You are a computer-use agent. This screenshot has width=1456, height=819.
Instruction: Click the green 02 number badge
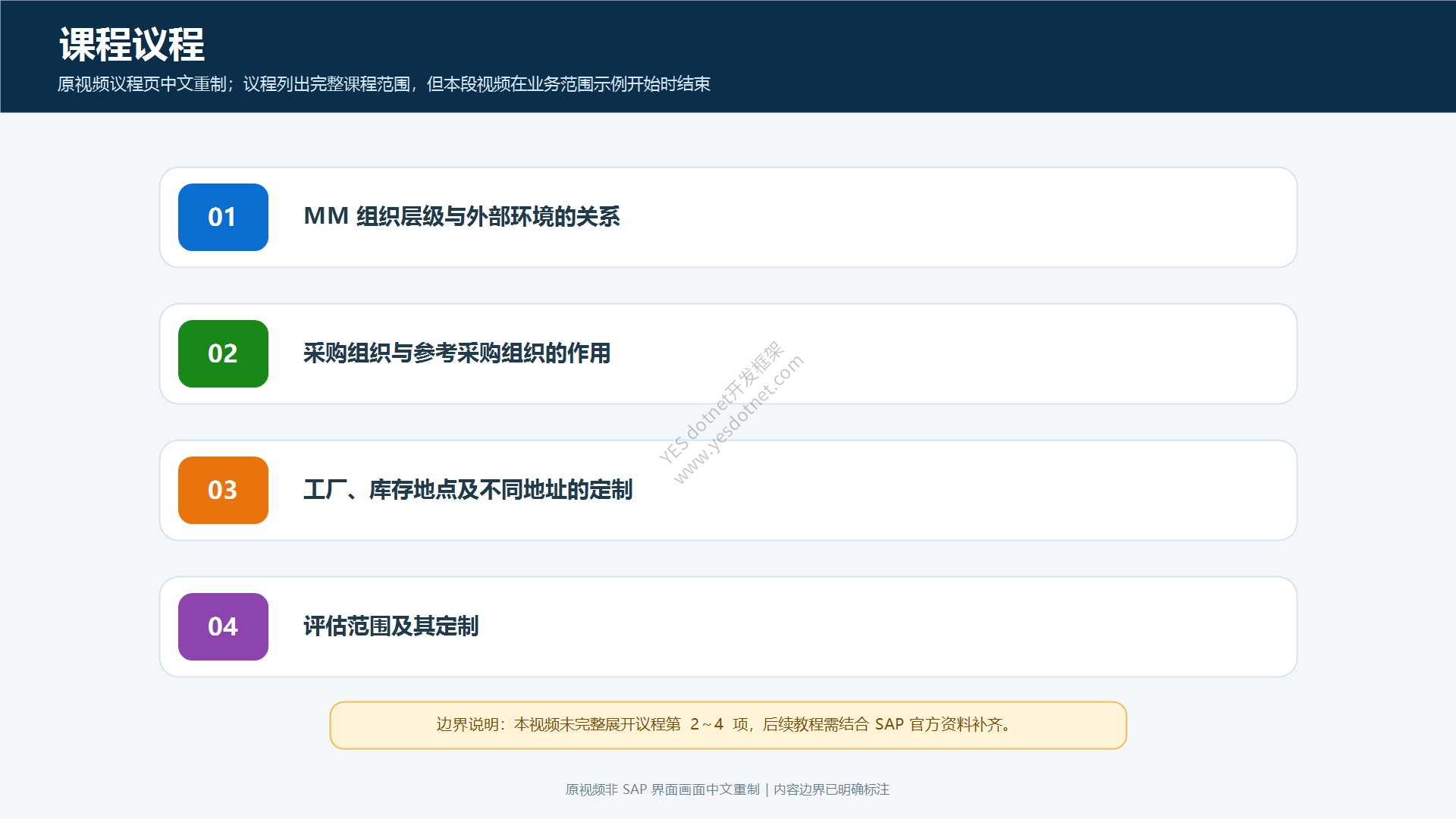[x=223, y=353]
